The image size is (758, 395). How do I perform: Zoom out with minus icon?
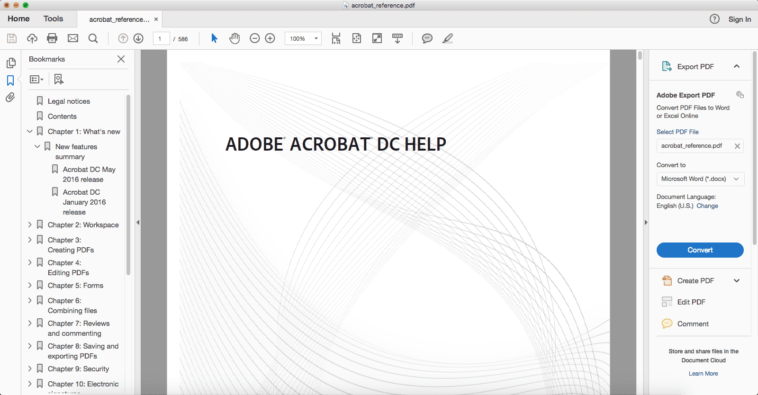pos(255,38)
